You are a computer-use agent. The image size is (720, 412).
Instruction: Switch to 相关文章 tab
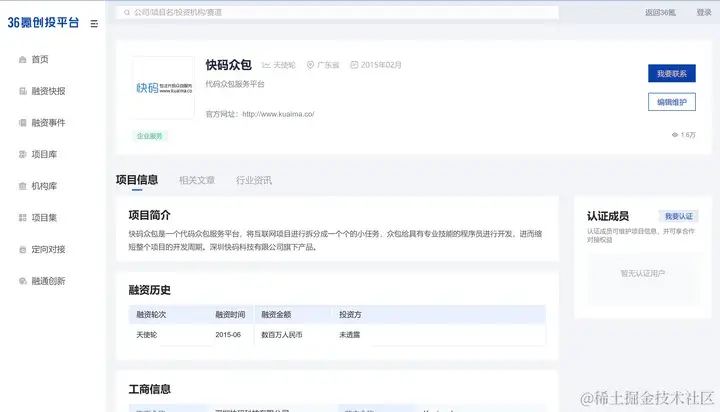(x=197, y=181)
